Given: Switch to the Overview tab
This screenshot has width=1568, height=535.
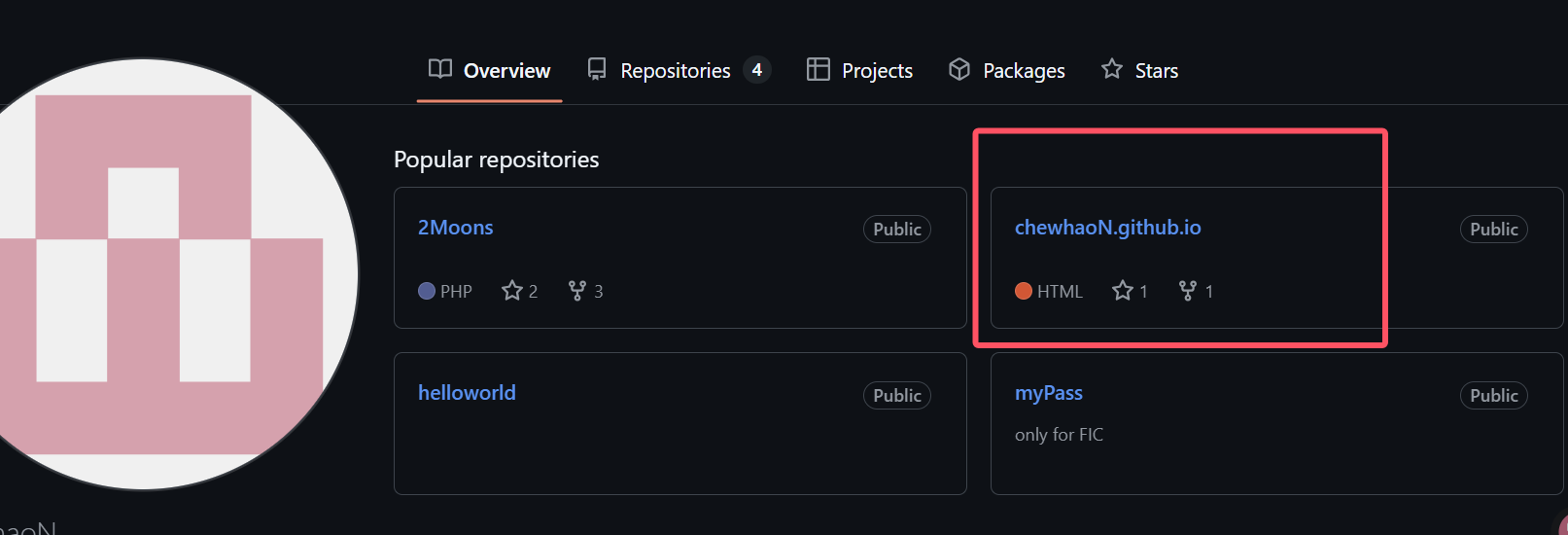Looking at the screenshot, I should click(490, 70).
